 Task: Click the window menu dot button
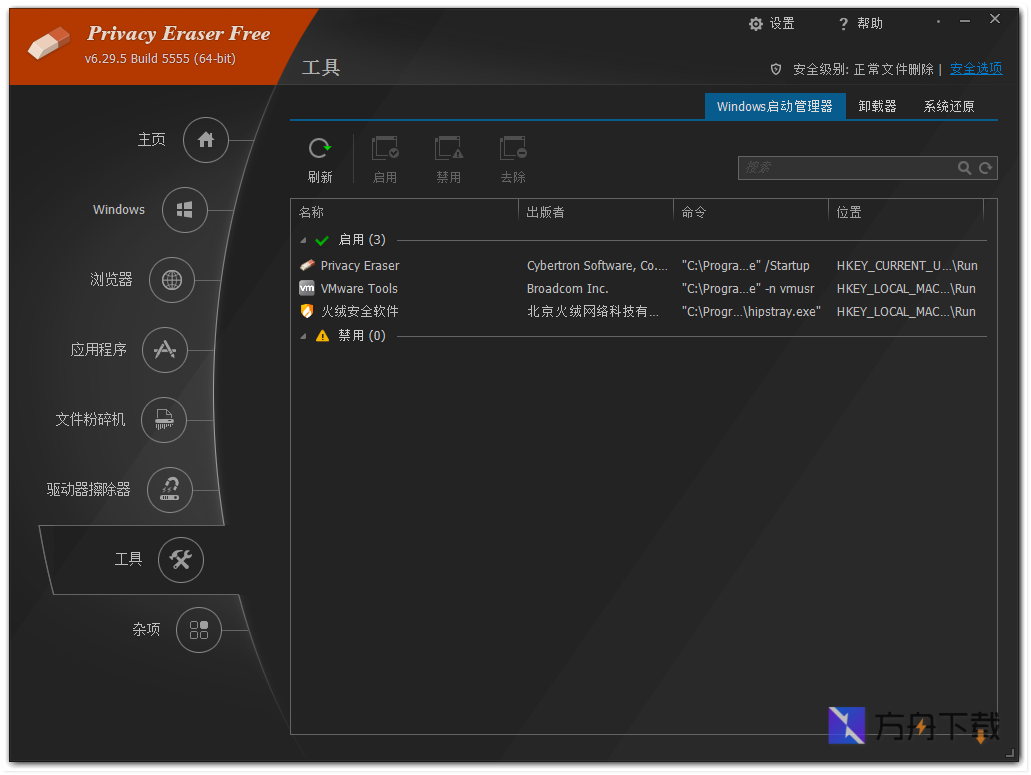tap(938, 22)
